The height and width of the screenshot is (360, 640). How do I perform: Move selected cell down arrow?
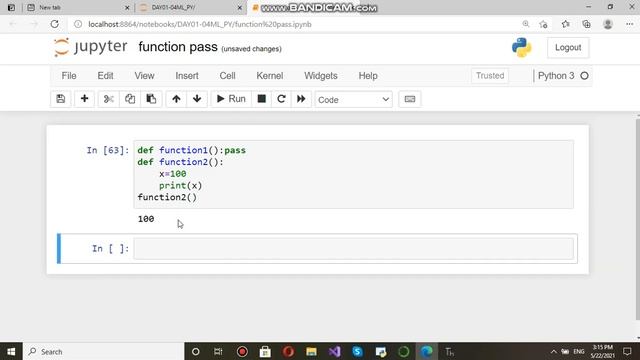pos(197,99)
